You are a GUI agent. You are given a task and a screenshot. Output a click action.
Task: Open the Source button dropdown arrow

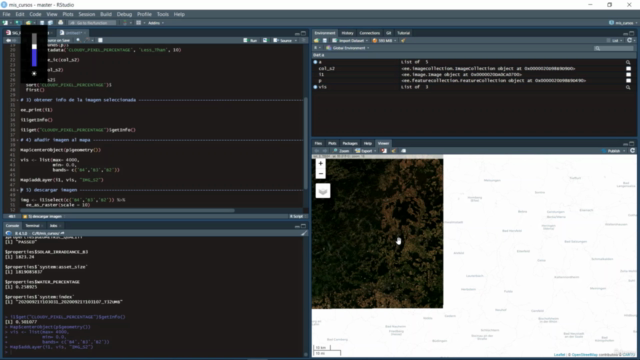coord(296,40)
